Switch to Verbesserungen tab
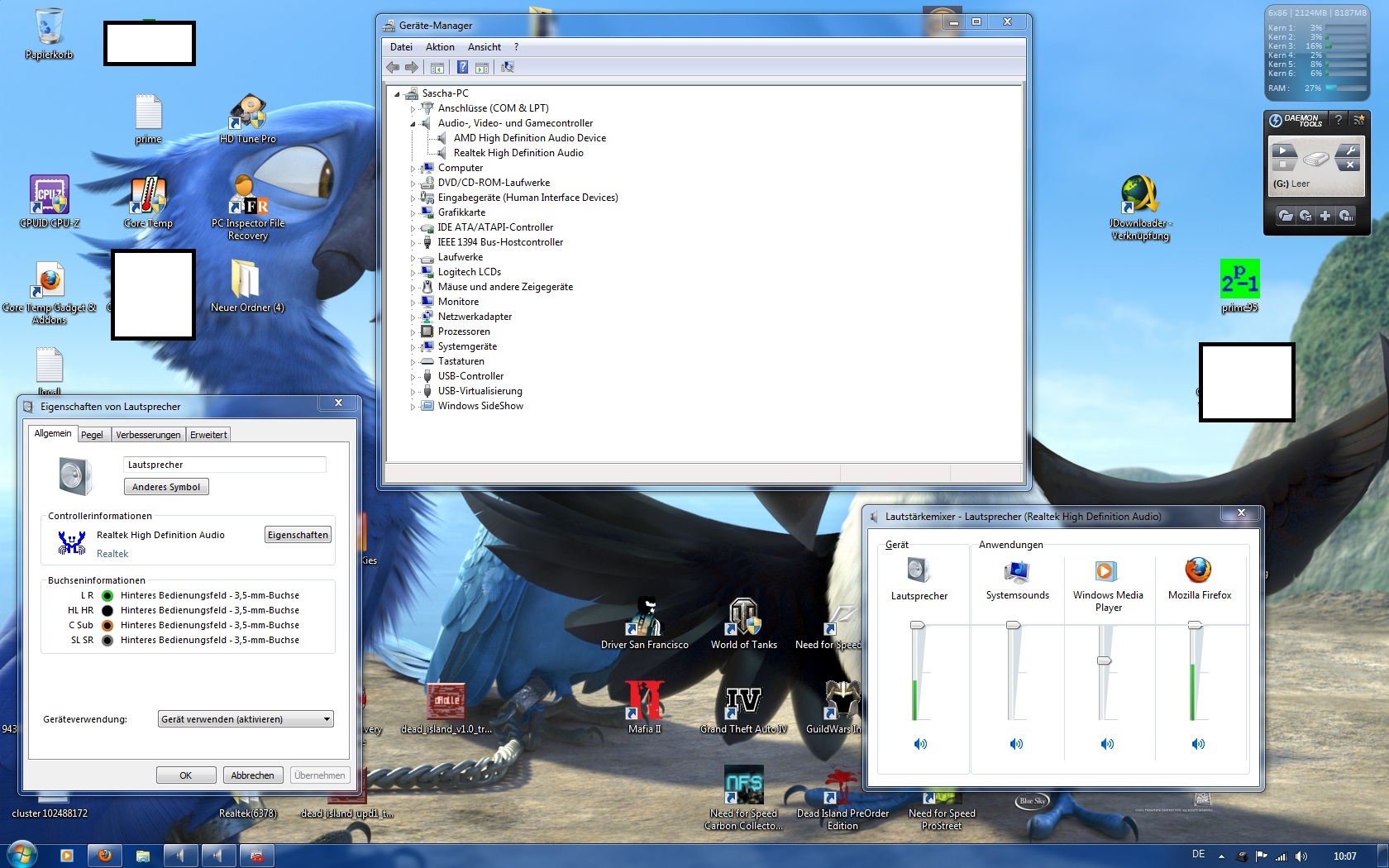Image resolution: width=1389 pixels, height=868 pixels. pos(148,435)
